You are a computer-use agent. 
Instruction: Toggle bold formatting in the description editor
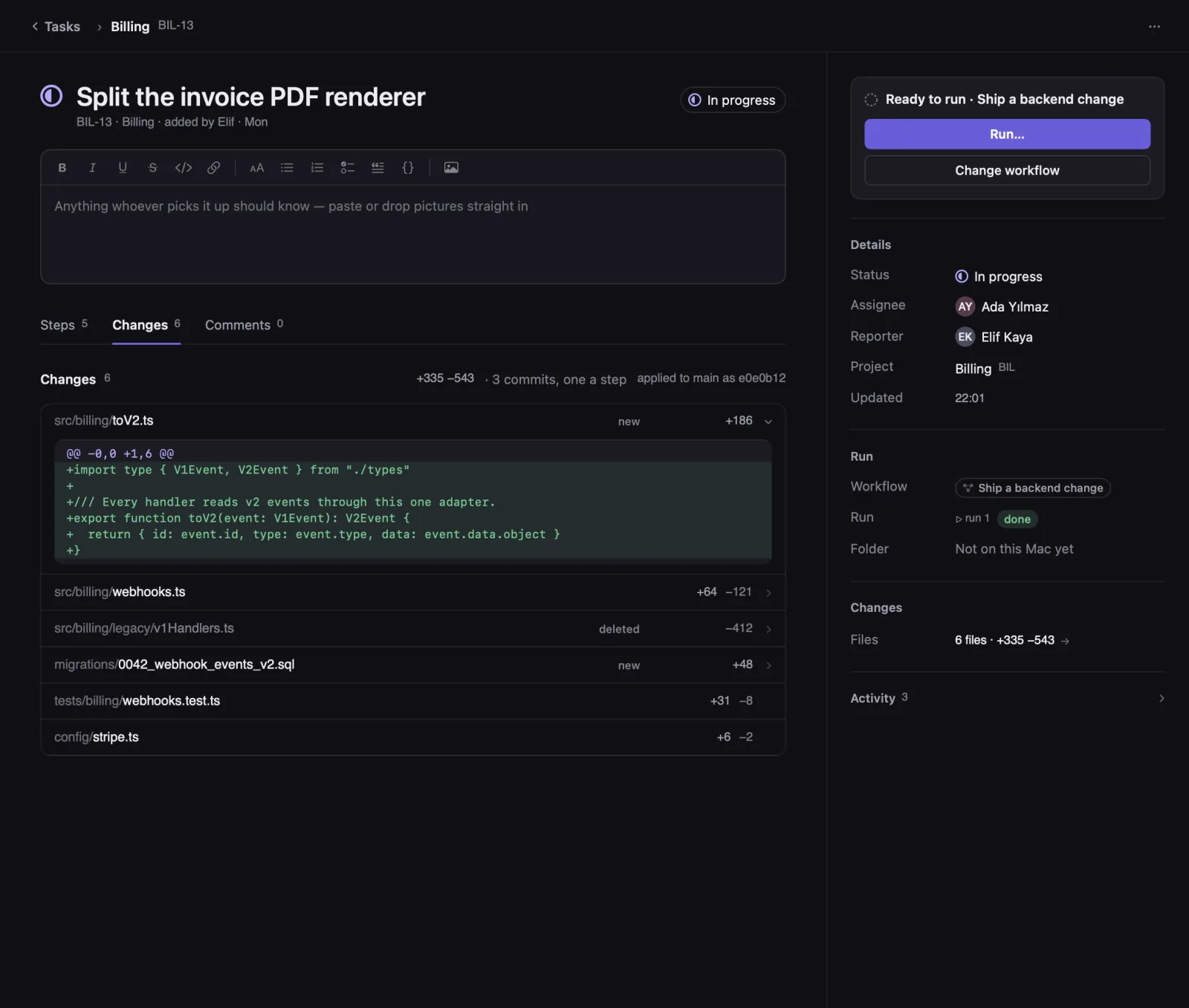(x=62, y=168)
